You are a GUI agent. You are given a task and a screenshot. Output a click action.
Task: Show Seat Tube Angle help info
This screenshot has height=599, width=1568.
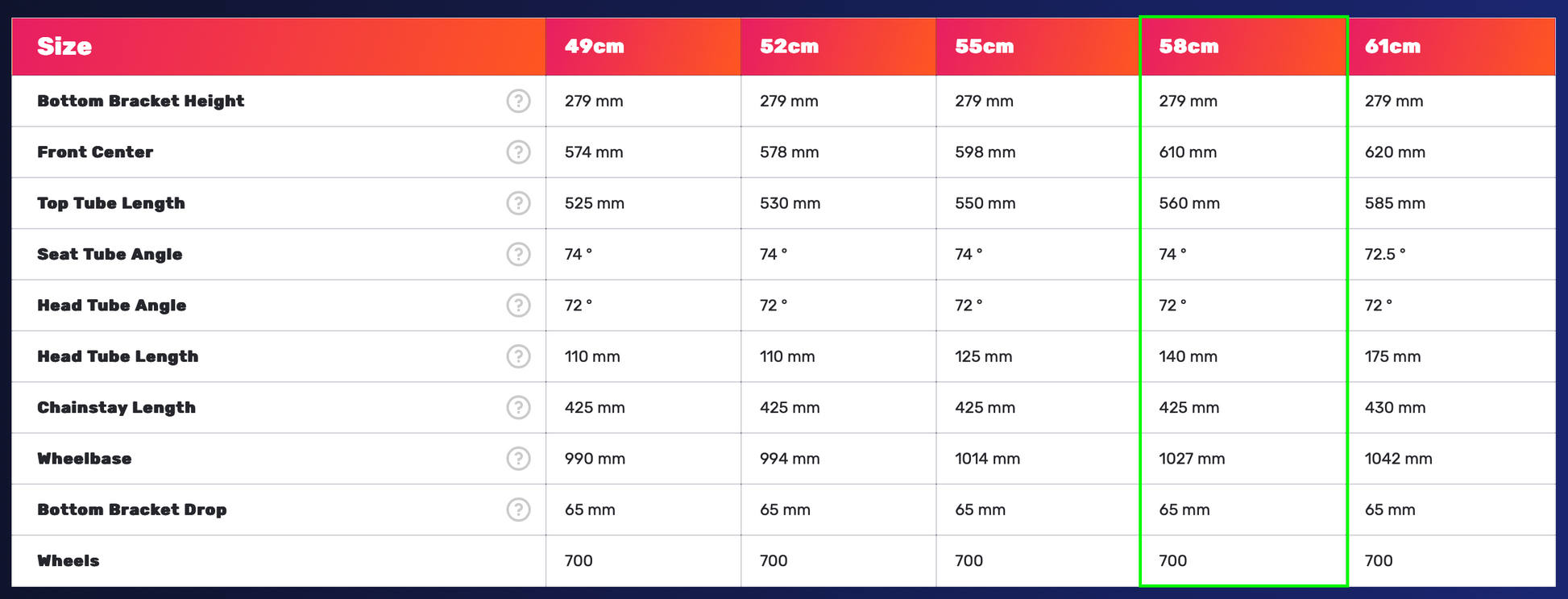(x=518, y=254)
